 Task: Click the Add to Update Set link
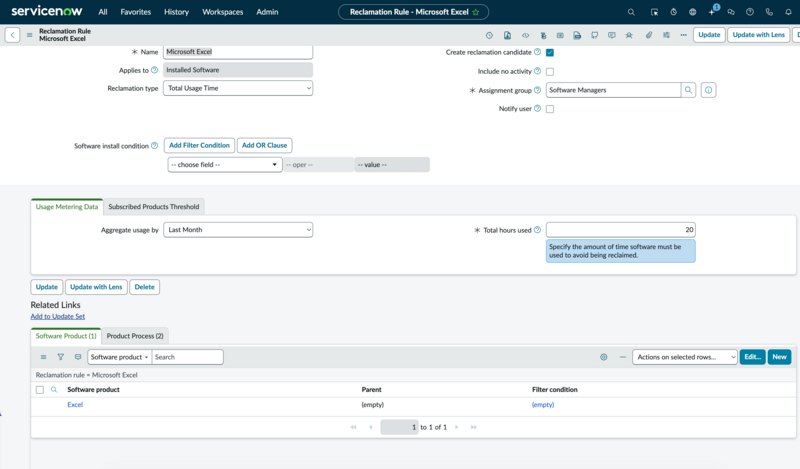coord(58,316)
